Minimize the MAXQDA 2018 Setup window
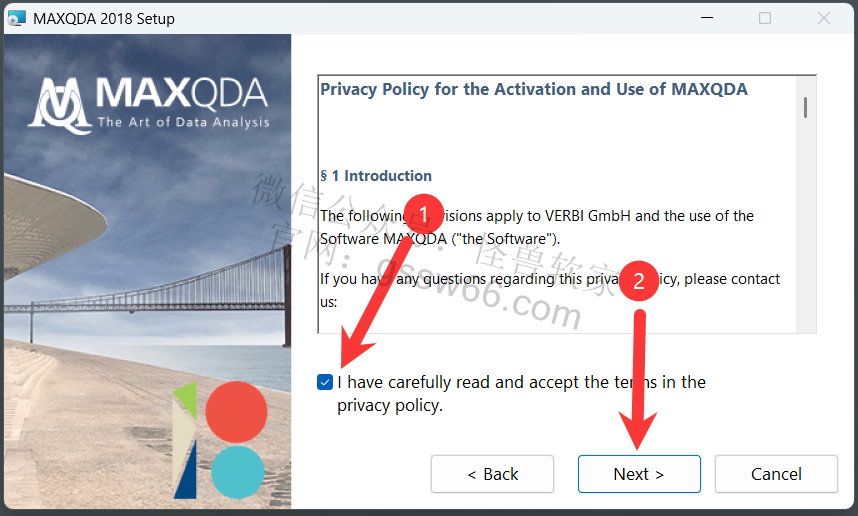This screenshot has width=858, height=516. pyautogui.click(x=707, y=18)
